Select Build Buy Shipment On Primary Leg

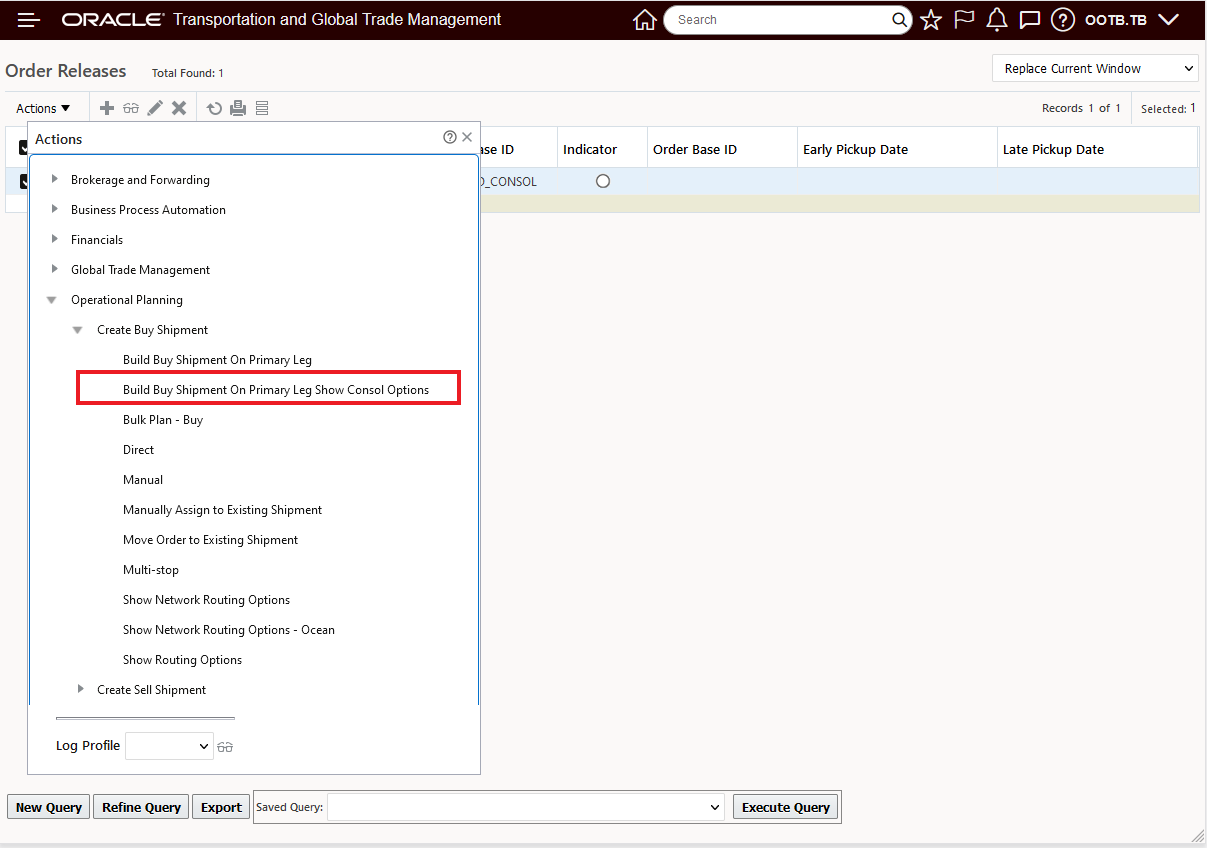(x=217, y=360)
